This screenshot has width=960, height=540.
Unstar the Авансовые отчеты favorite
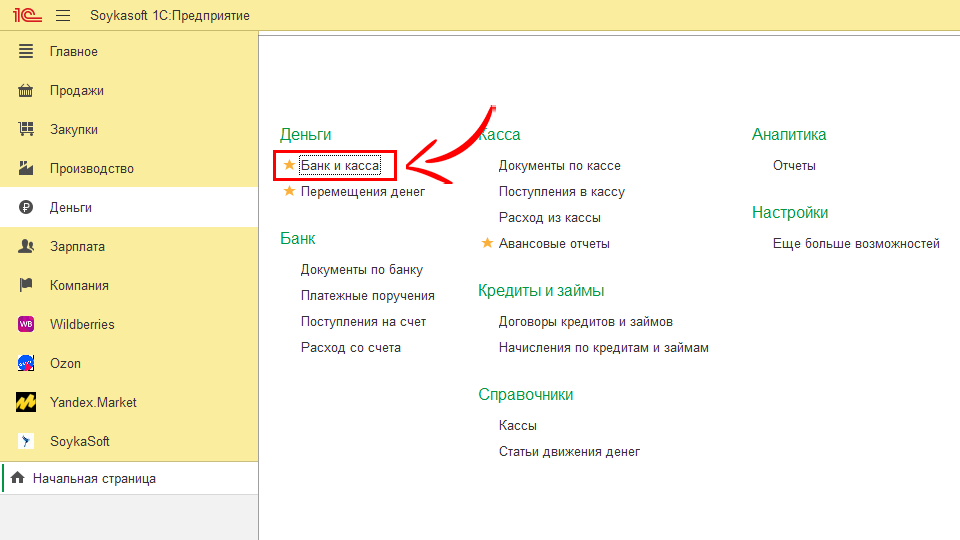point(487,243)
